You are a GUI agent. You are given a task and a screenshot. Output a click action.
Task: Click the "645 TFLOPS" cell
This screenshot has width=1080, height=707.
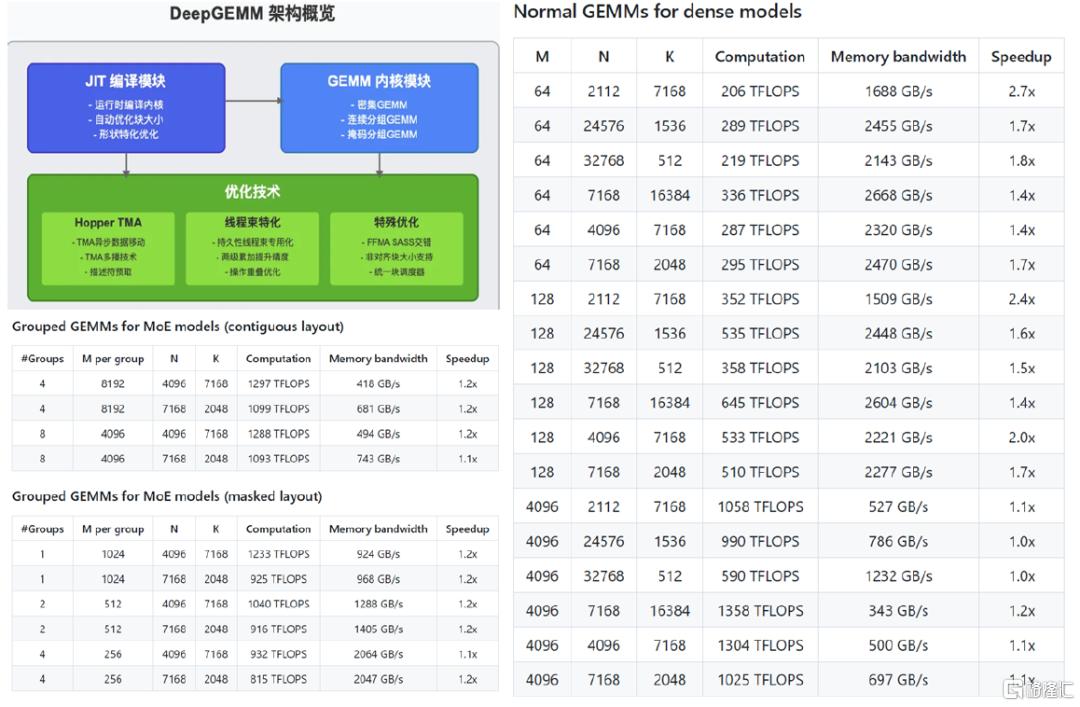(x=760, y=402)
